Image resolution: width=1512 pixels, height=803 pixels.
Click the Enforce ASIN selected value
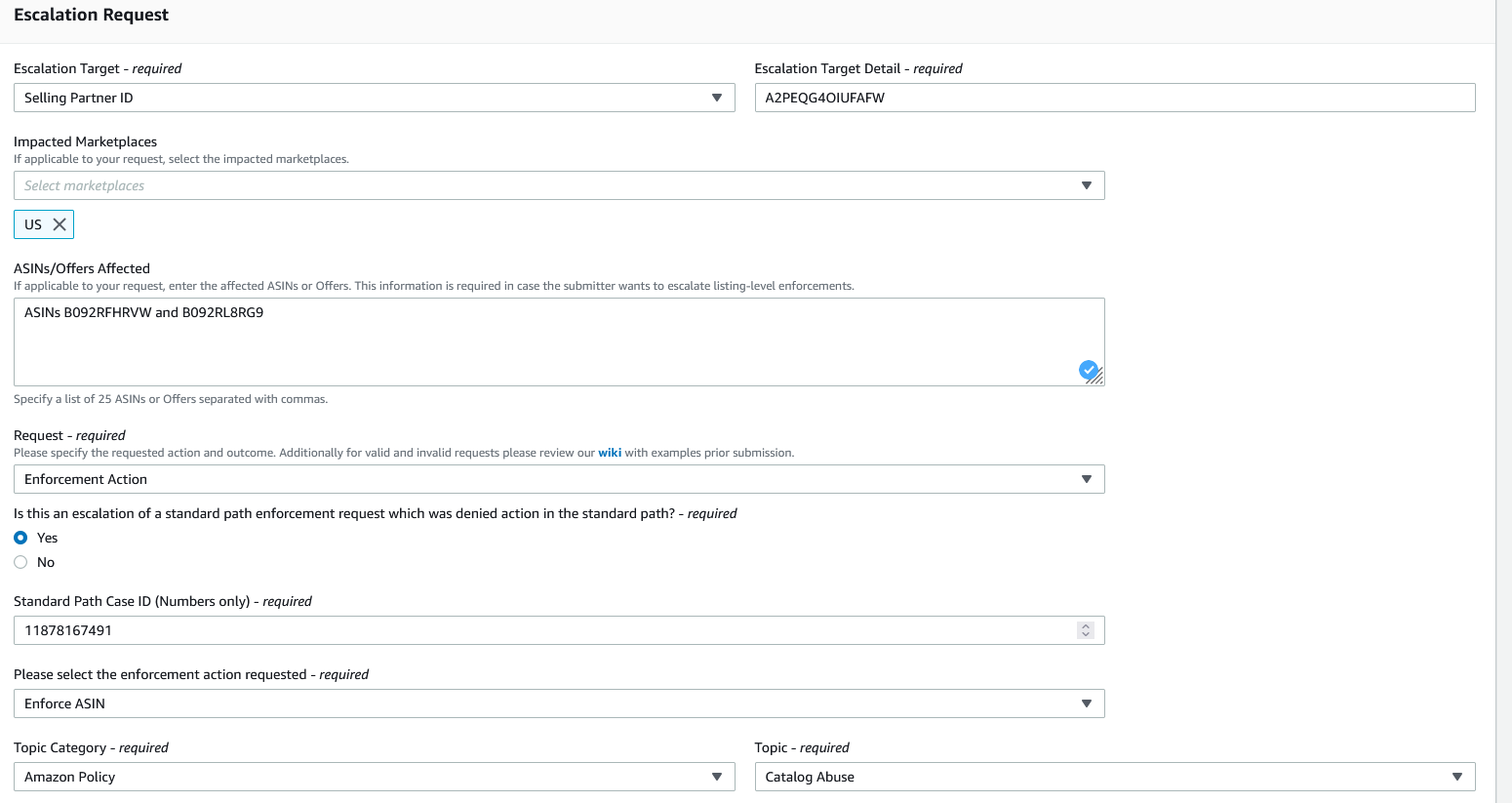point(64,703)
